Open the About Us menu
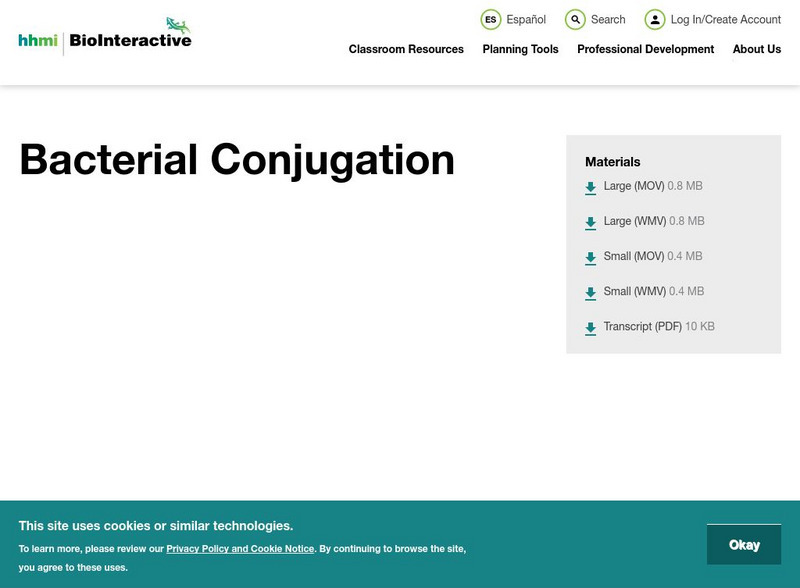Screen dimensions: 800x588 [757, 49]
